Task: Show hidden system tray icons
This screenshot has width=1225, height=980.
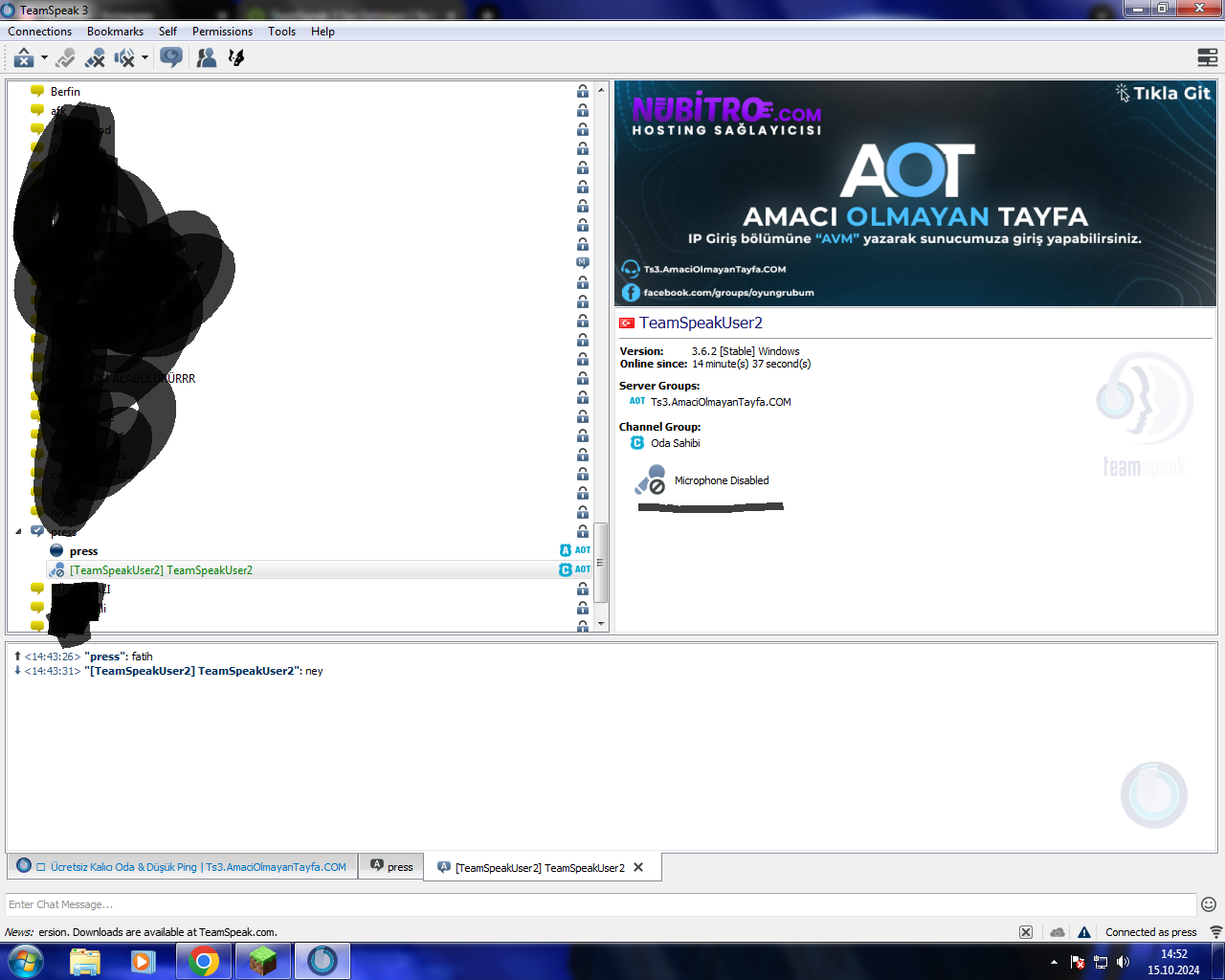Action: pos(1054,962)
